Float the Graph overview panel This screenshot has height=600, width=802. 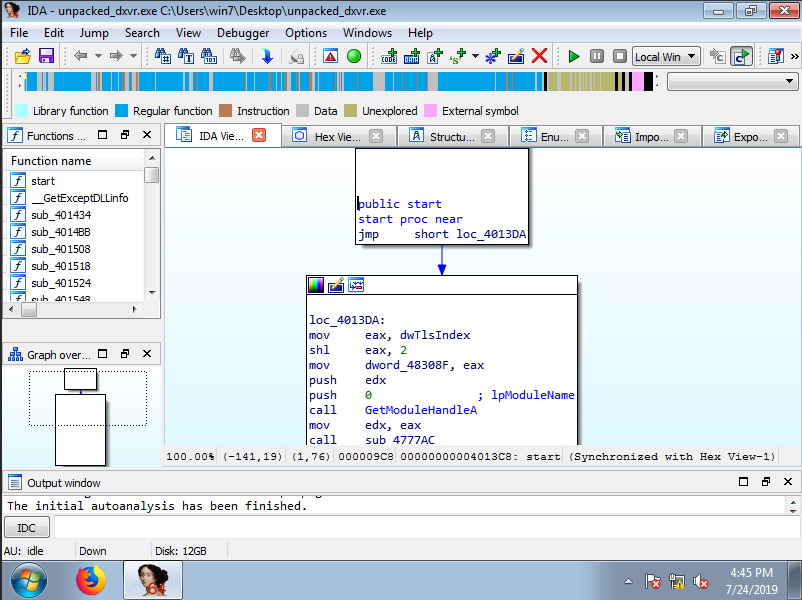(x=125, y=353)
